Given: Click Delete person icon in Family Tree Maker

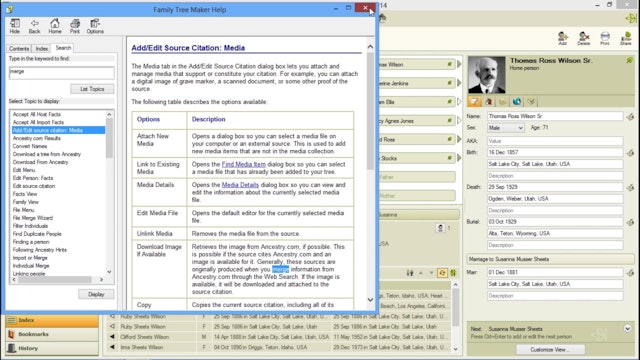Looking at the screenshot, I should (584, 38).
